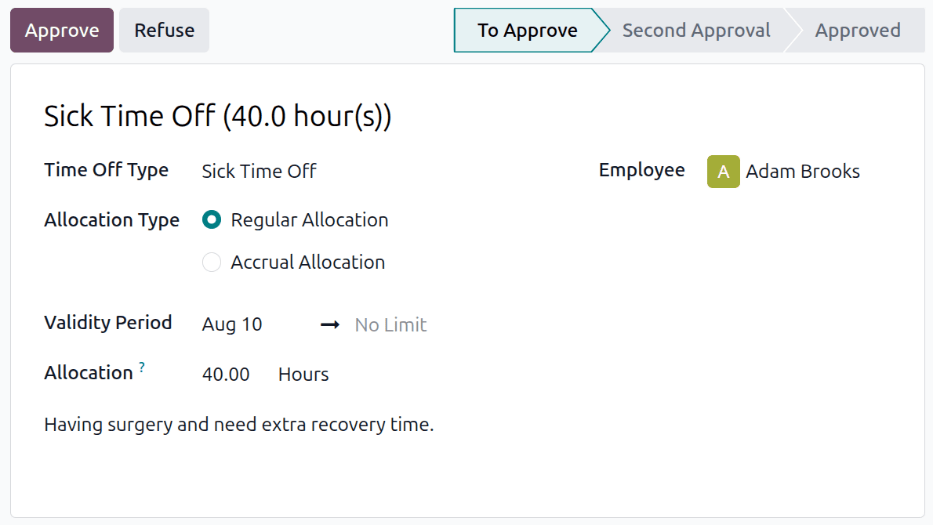Open the Adam Brooks avatar icon

click(x=723, y=171)
